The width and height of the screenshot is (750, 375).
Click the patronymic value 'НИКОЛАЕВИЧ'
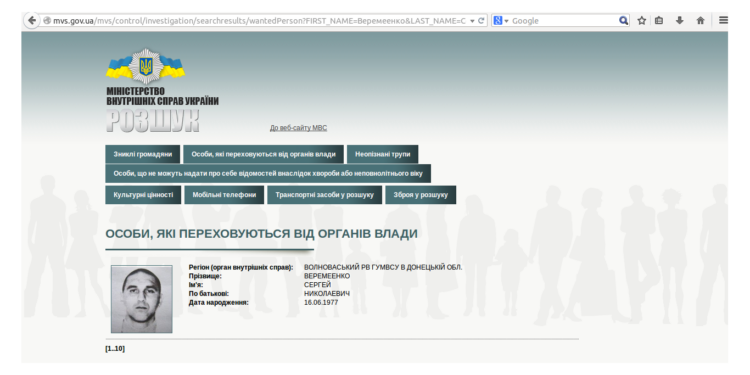pyautogui.click(x=327, y=293)
